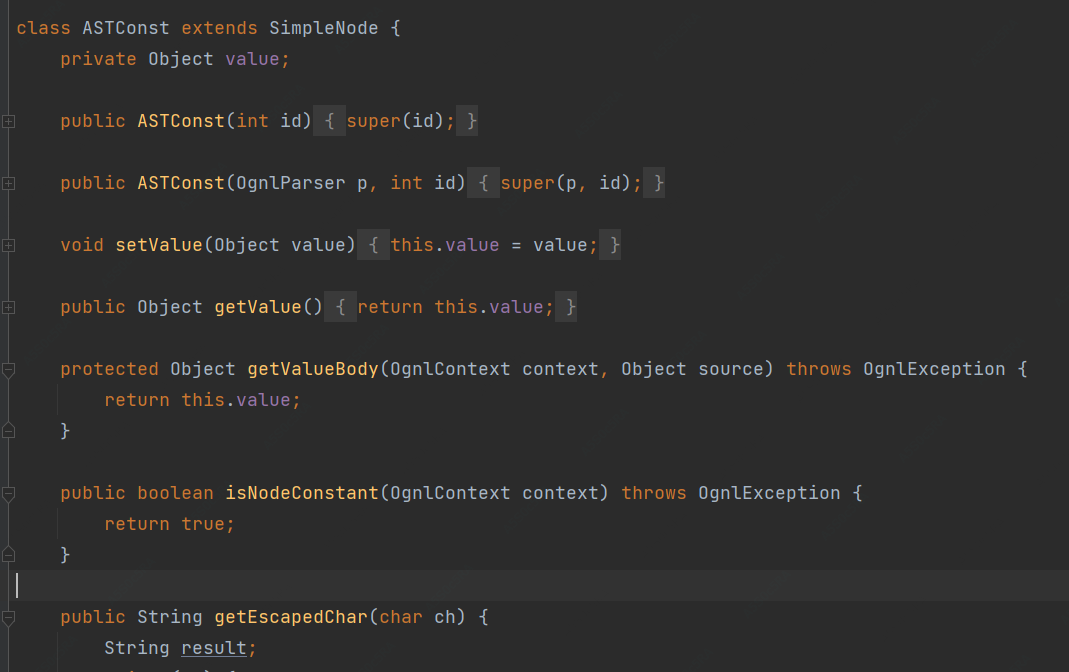Image resolution: width=1069 pixels, height=672 pixels.
Task: Click fold-end marker of getValueBody method
Action: tap(8, 431)
